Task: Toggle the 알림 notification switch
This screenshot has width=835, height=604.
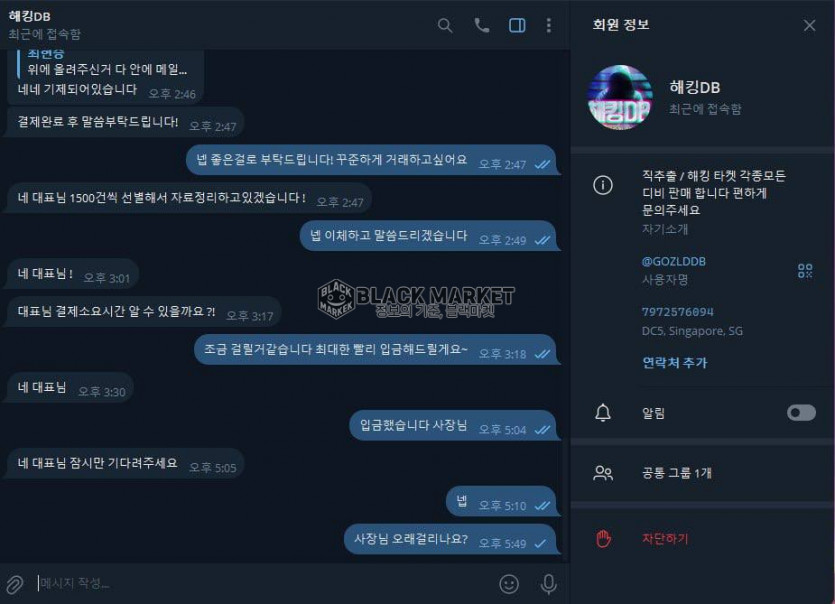Action: [x=801, y=412]
